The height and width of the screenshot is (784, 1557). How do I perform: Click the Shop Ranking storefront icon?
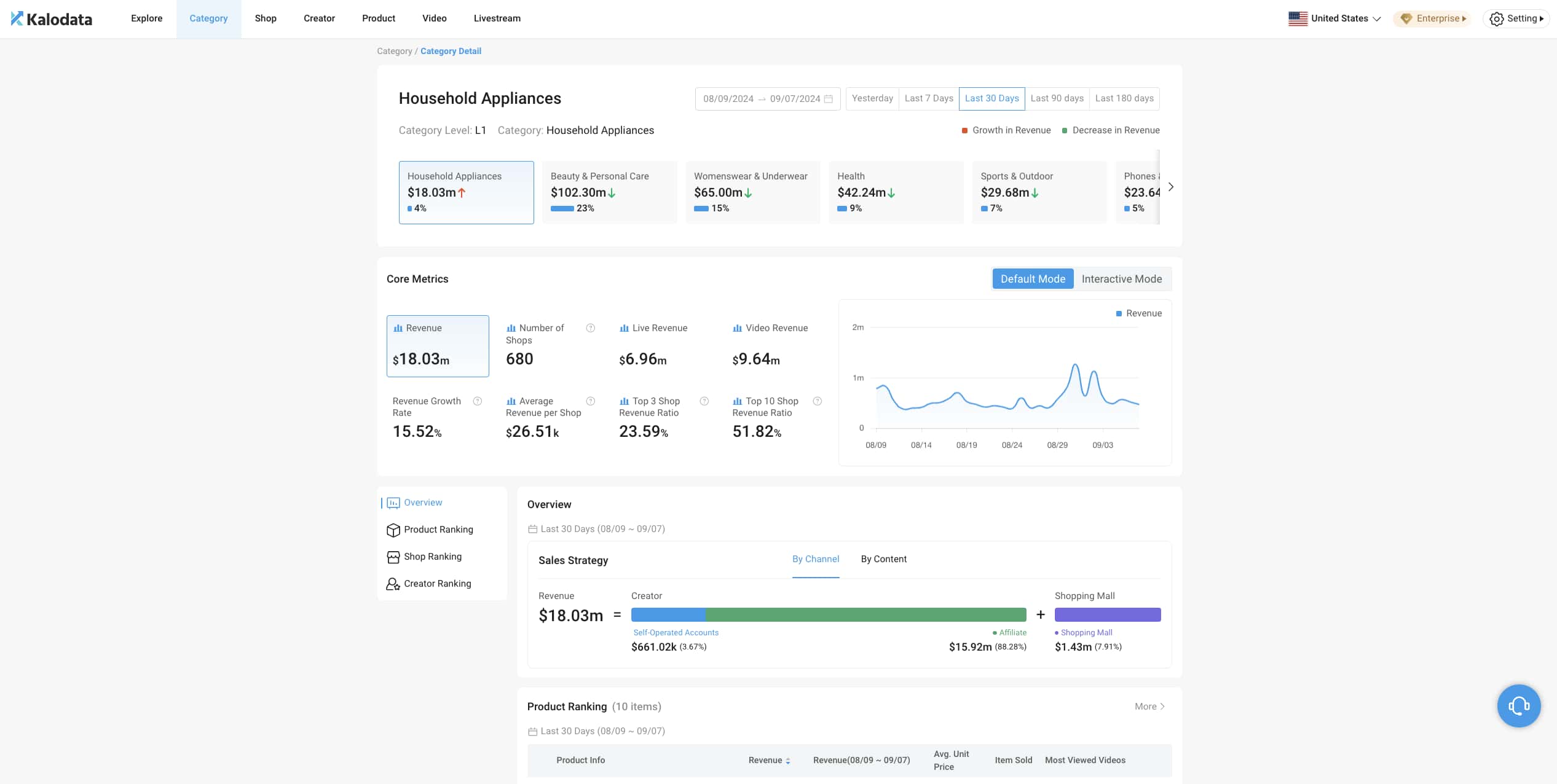pyautogui.click(x=393, y=557)
